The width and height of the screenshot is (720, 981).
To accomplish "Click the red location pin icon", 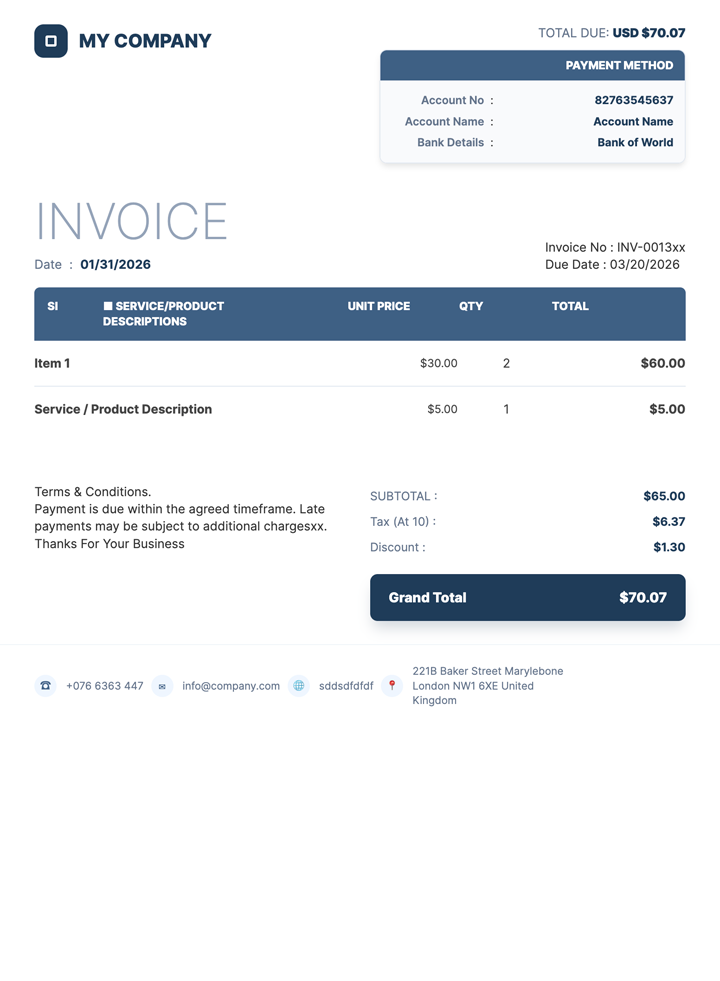I will (392, 686).
